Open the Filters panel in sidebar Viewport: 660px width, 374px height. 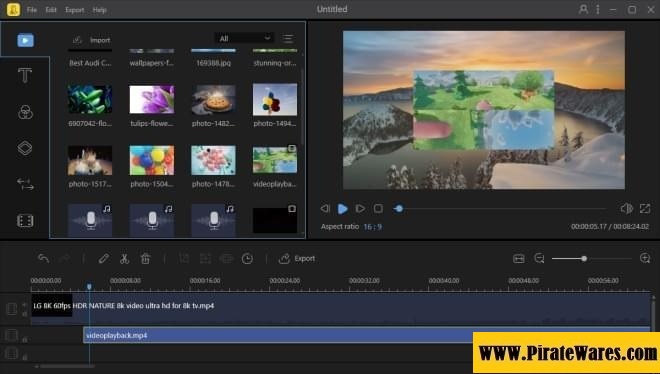click(x=25, y=112)
